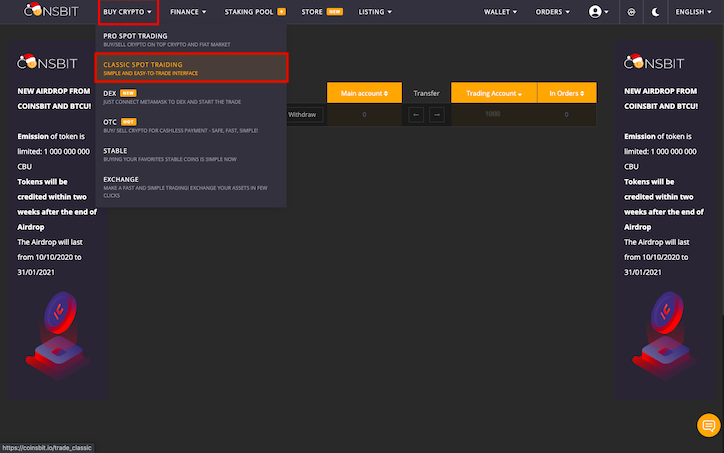
Task: Click the left banner airdrop headline text
Action: [54, 98]
